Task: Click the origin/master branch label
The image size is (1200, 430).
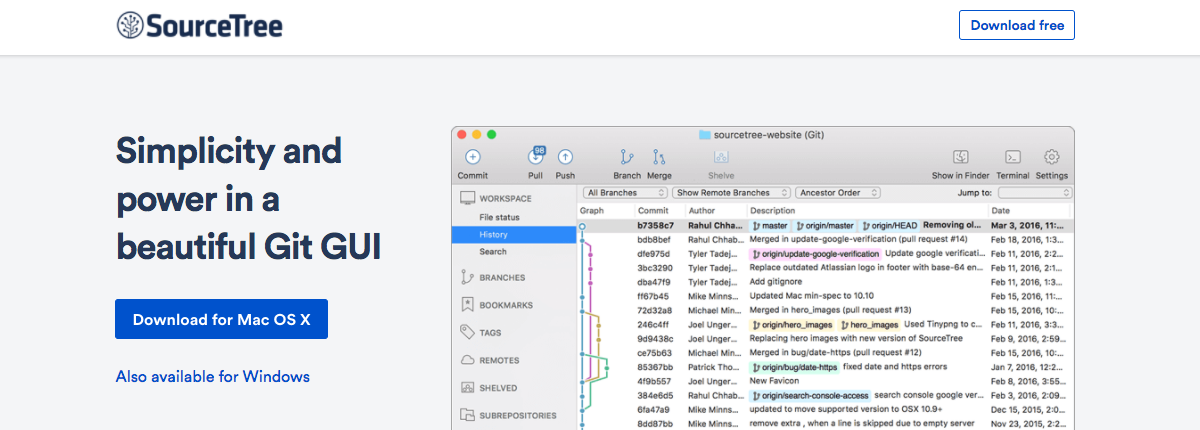Action: click(x=826, y=226)
